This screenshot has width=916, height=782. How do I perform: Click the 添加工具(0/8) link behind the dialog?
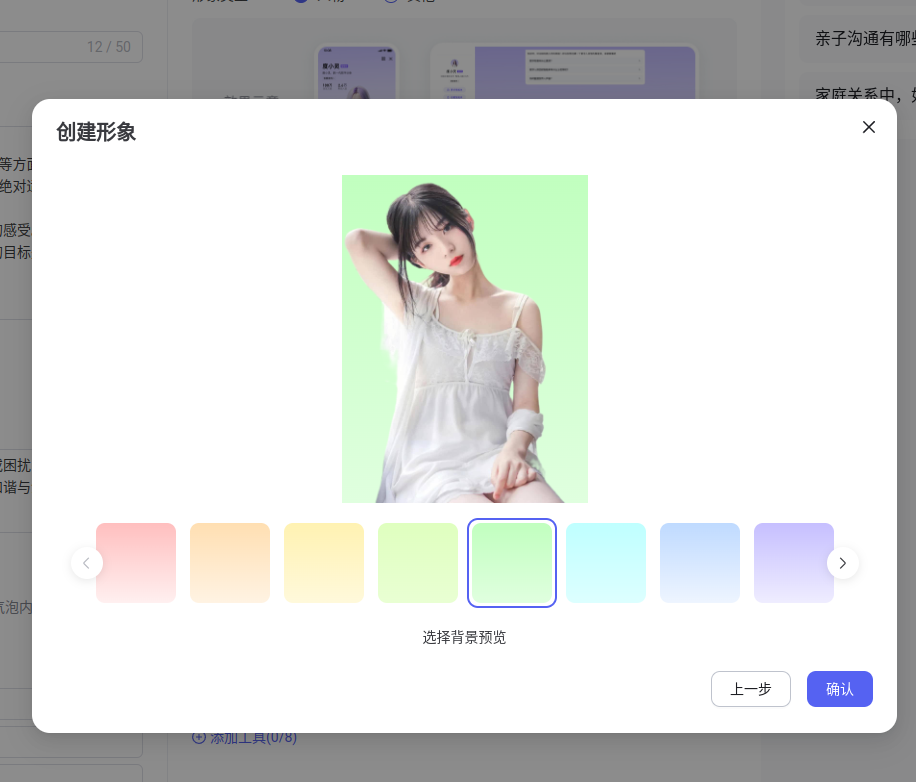pyautogui.click(x=245, y=738)
